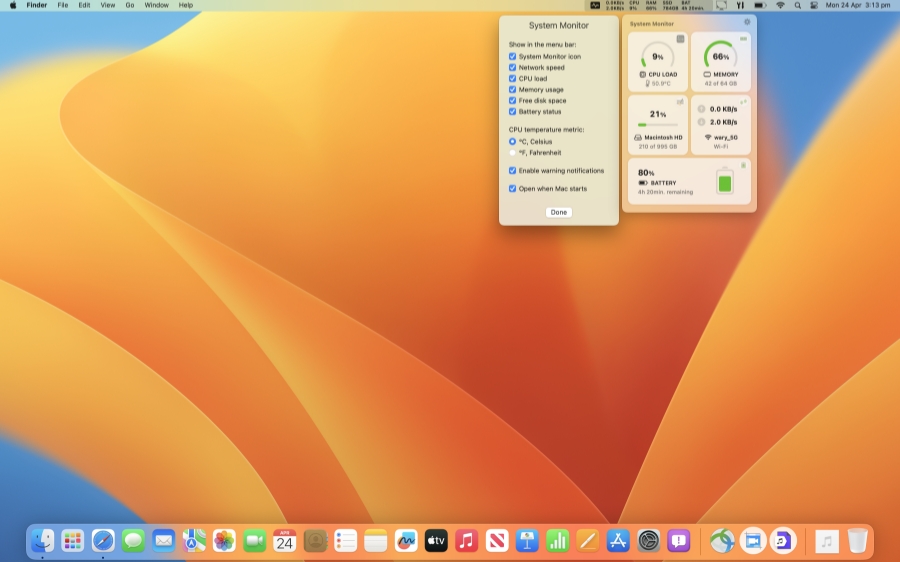
Task: Click the System Monitor menu bar icon
Action: [596, 5]
